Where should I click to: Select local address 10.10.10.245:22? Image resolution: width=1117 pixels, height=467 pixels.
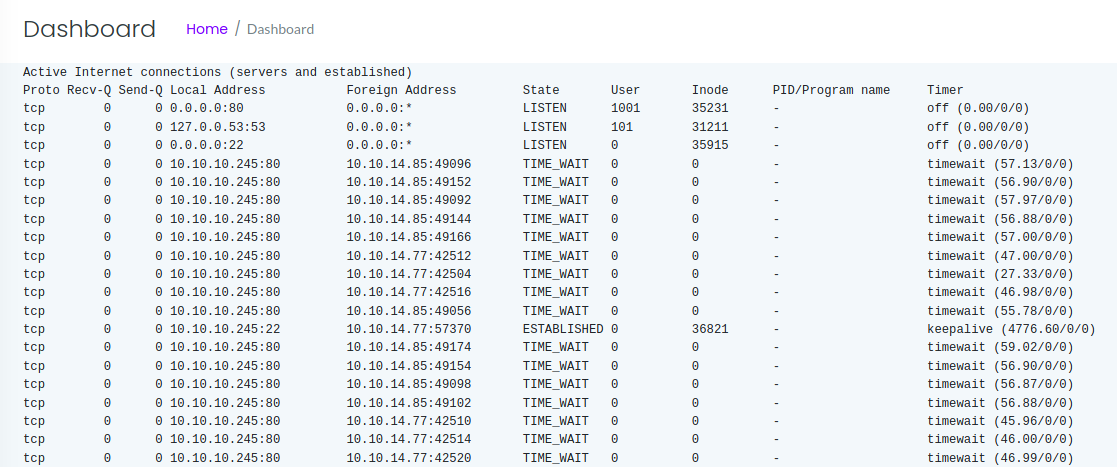225,329
